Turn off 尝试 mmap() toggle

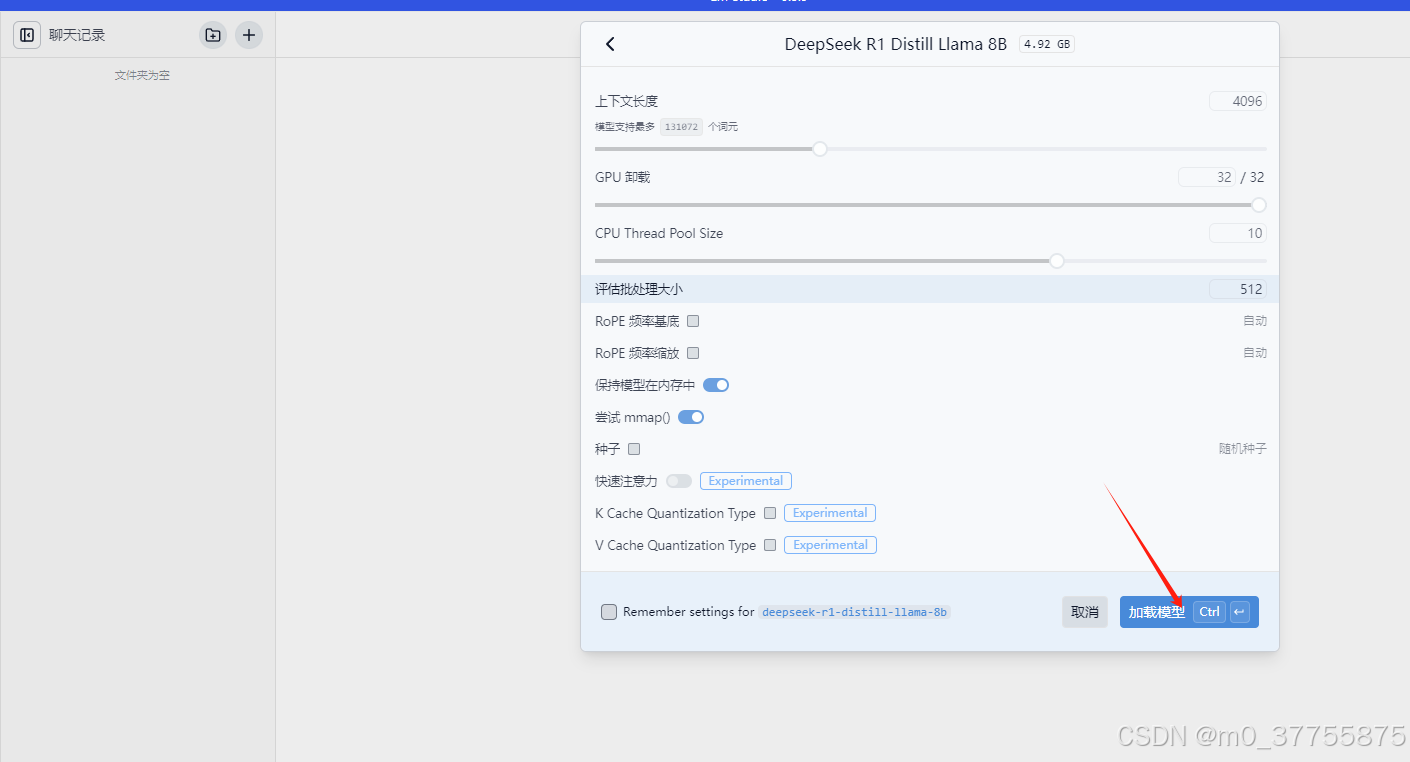click(691, 417)
